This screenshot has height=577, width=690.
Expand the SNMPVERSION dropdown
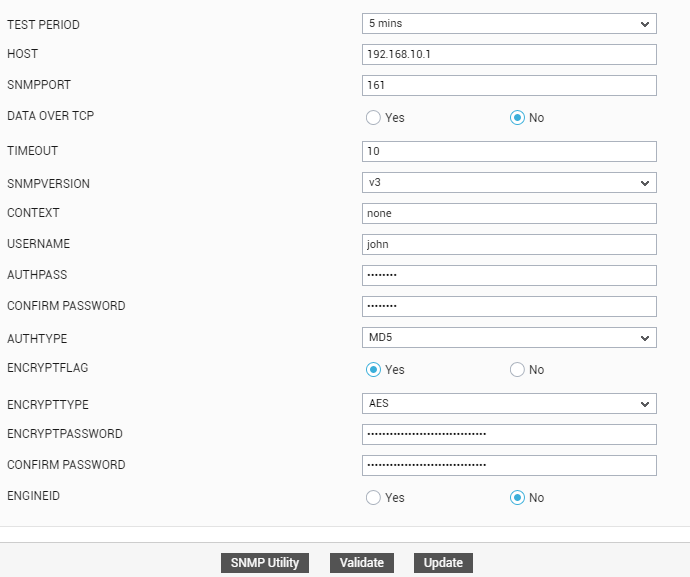[x=509, y=182]
